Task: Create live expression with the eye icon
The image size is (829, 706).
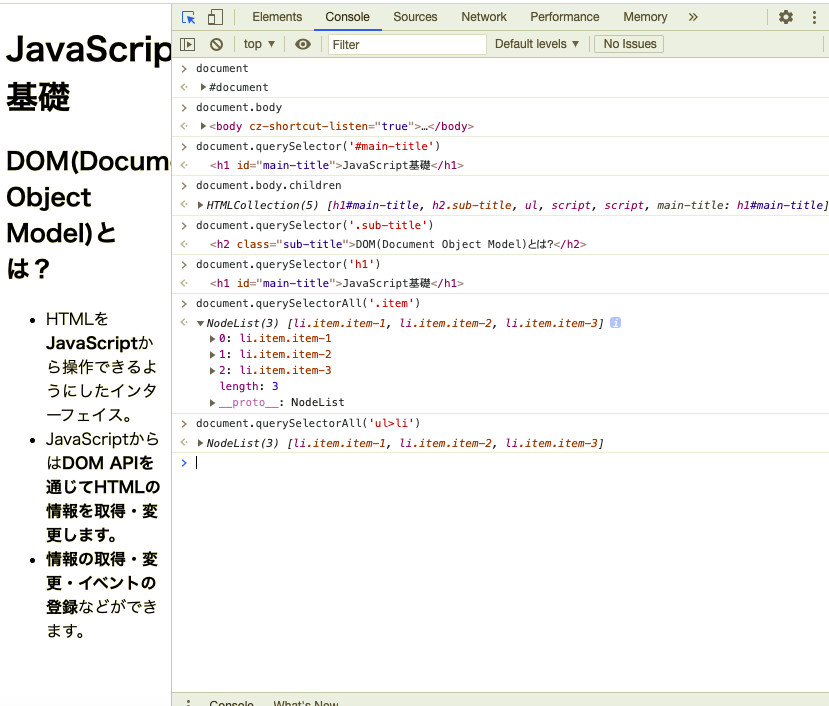Action: click(x=302, y=44)
